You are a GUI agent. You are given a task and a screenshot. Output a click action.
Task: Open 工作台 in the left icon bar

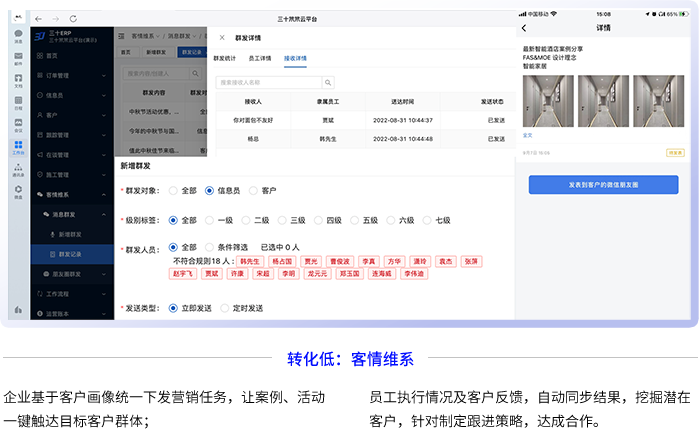pos(19,147)
